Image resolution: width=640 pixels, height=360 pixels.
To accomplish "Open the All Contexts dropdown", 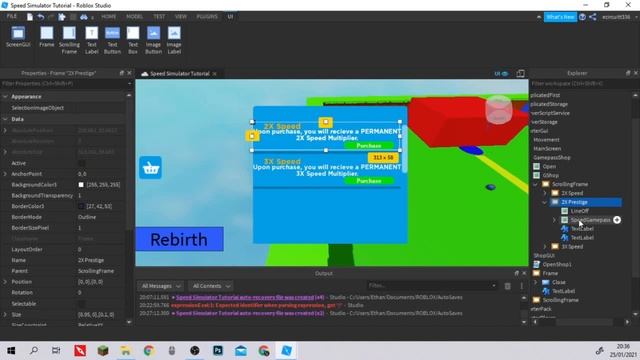I will pos(211,286).
